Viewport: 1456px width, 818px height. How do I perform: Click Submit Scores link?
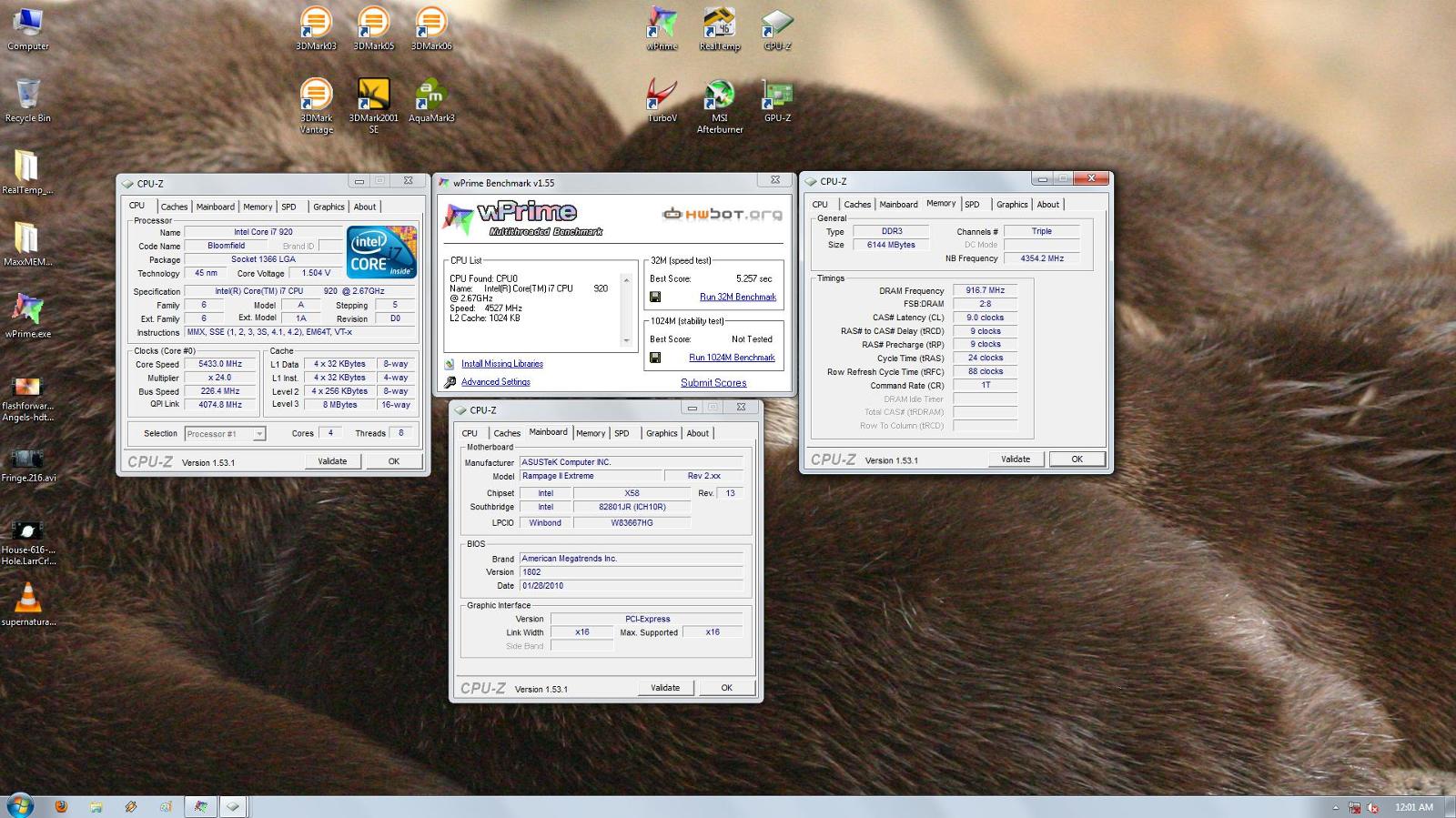[x=713, y=383]
